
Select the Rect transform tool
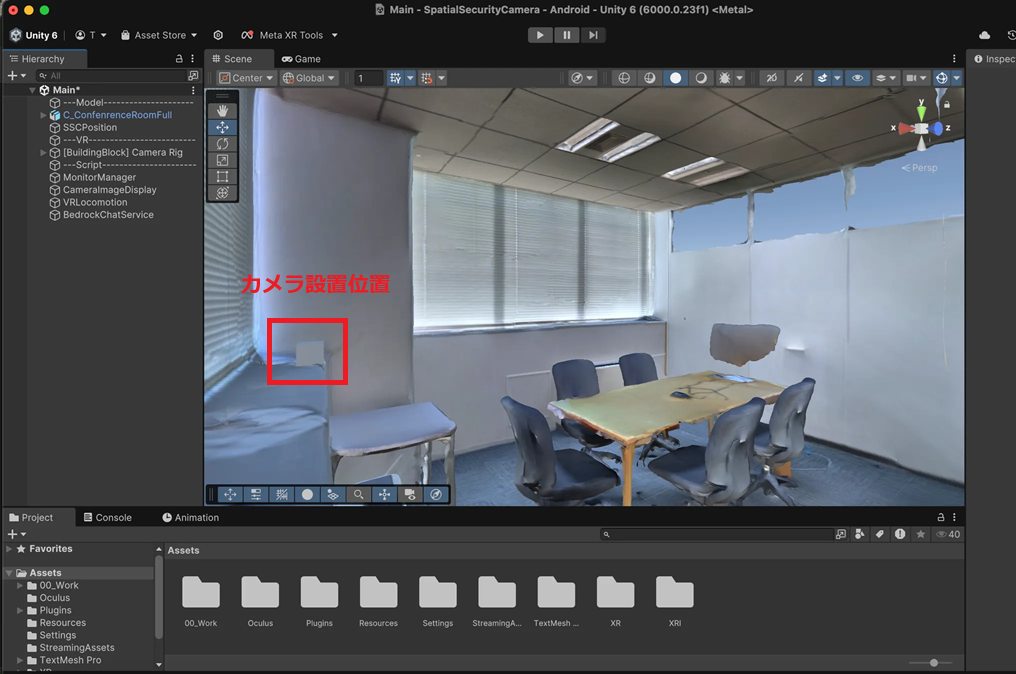point(222,177)
